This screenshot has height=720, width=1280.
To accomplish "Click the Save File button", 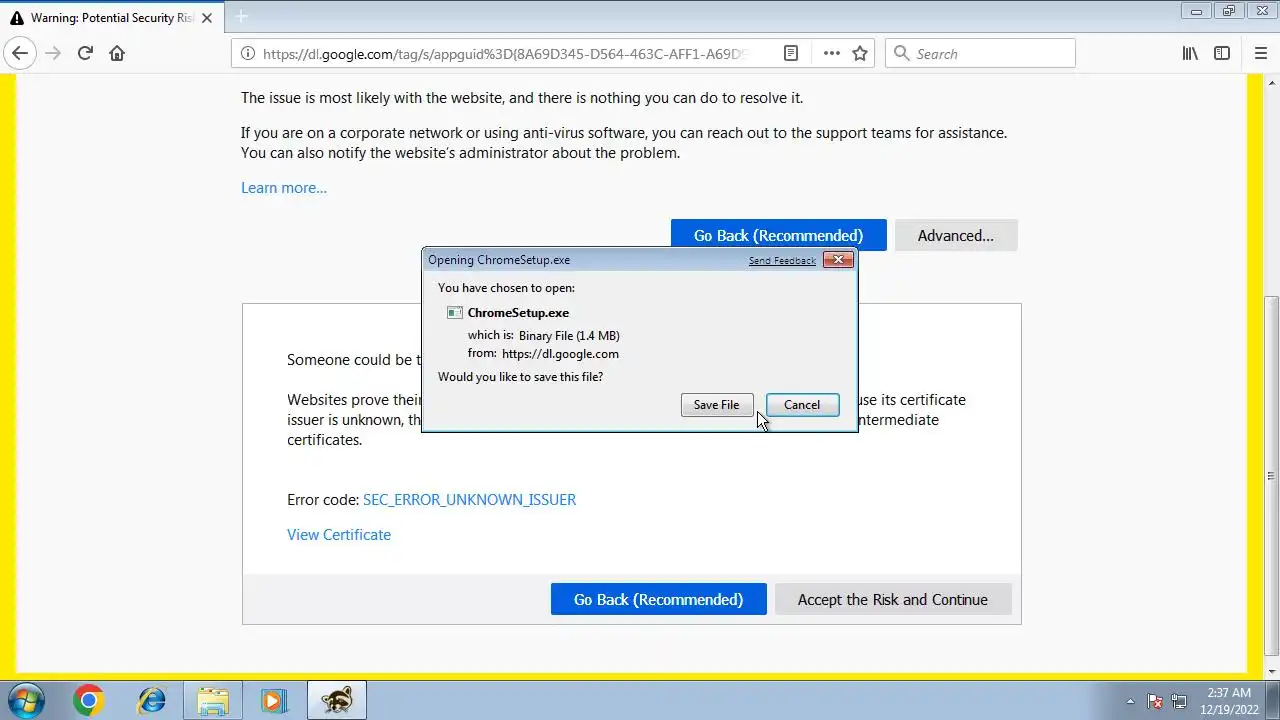I will coord(717,405).
